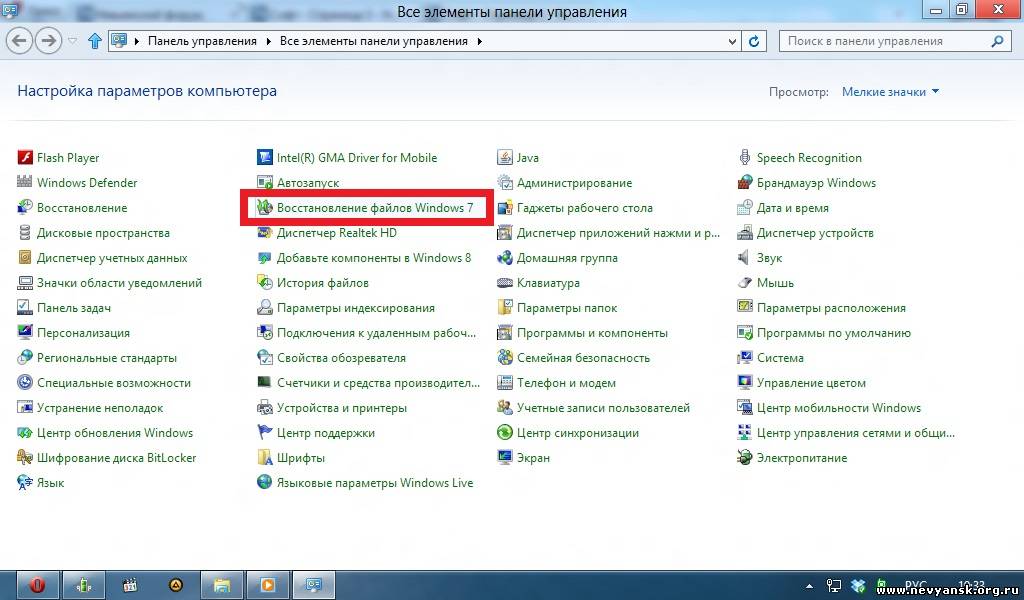Screen dimensions: 1024x600
Task: Click the network icon in system tray
Action: point(834,586)
